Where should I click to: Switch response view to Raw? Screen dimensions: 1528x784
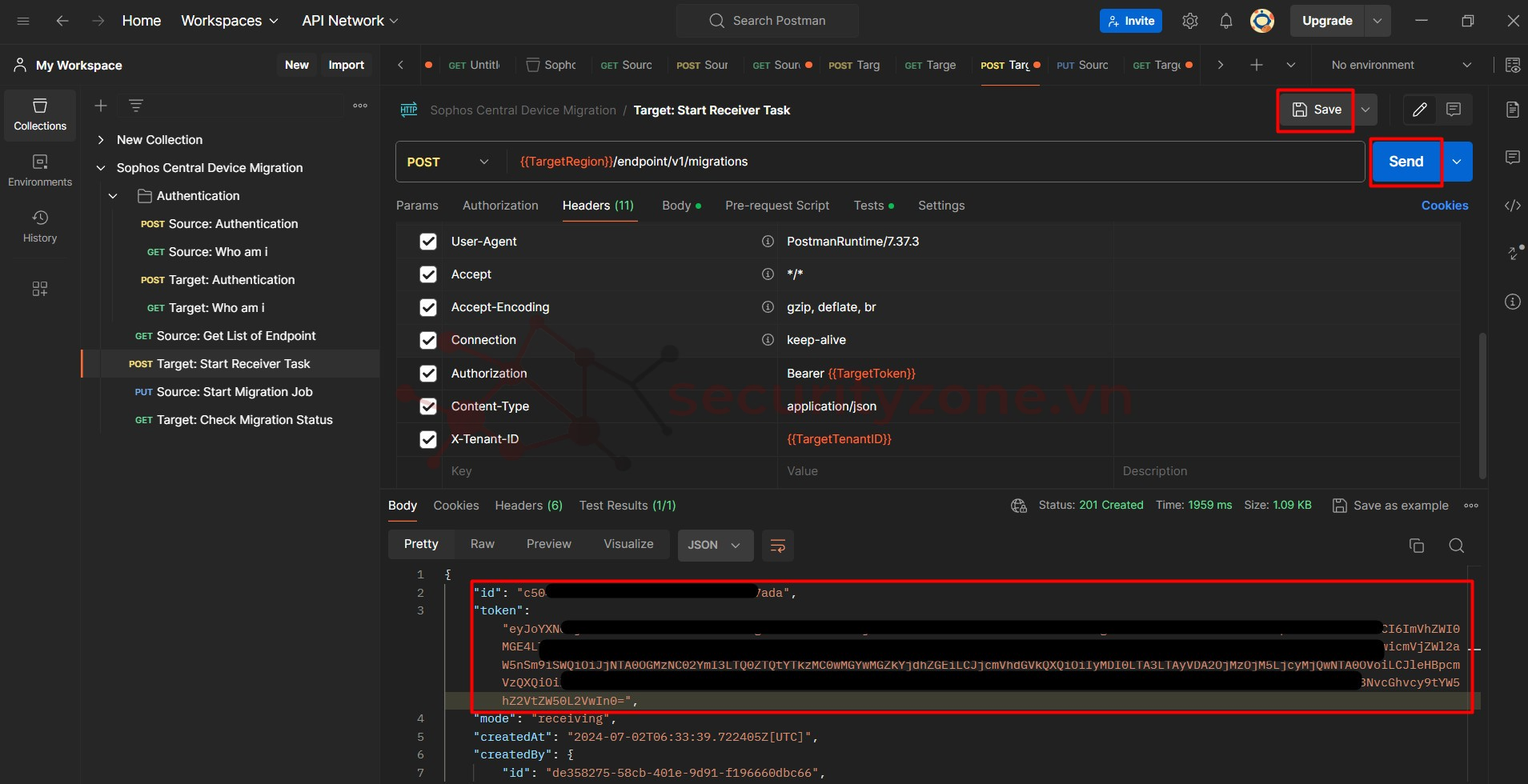(483, 544)
